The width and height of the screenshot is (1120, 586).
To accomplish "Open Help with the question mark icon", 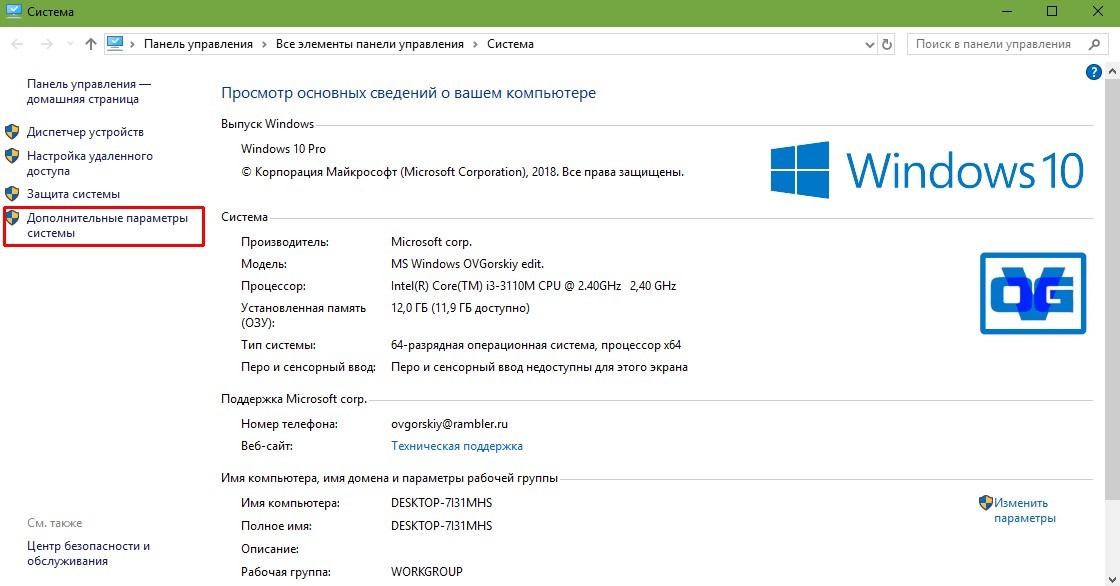I will 1093,72.
